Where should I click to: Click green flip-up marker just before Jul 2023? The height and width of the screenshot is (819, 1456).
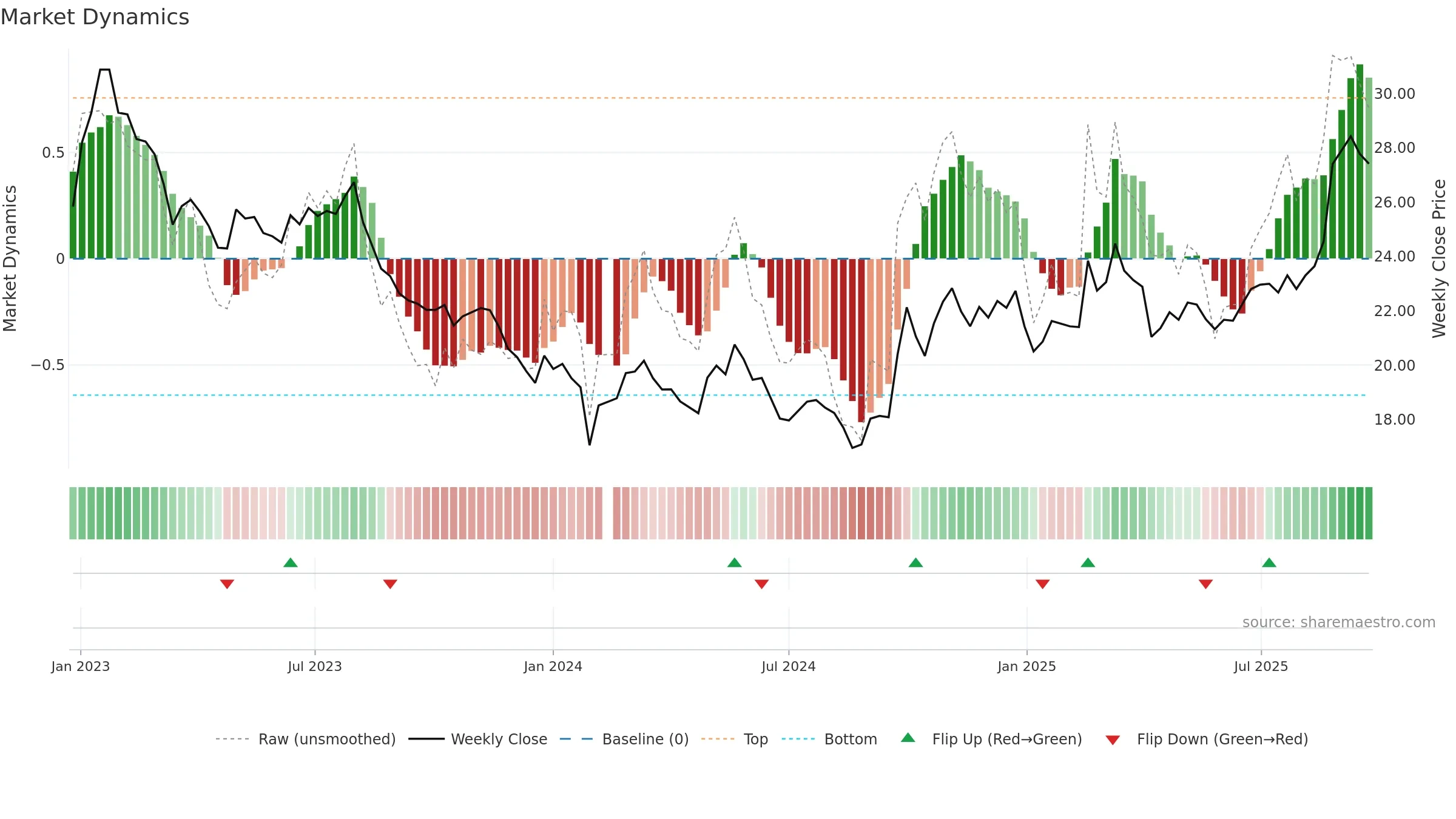291,562
